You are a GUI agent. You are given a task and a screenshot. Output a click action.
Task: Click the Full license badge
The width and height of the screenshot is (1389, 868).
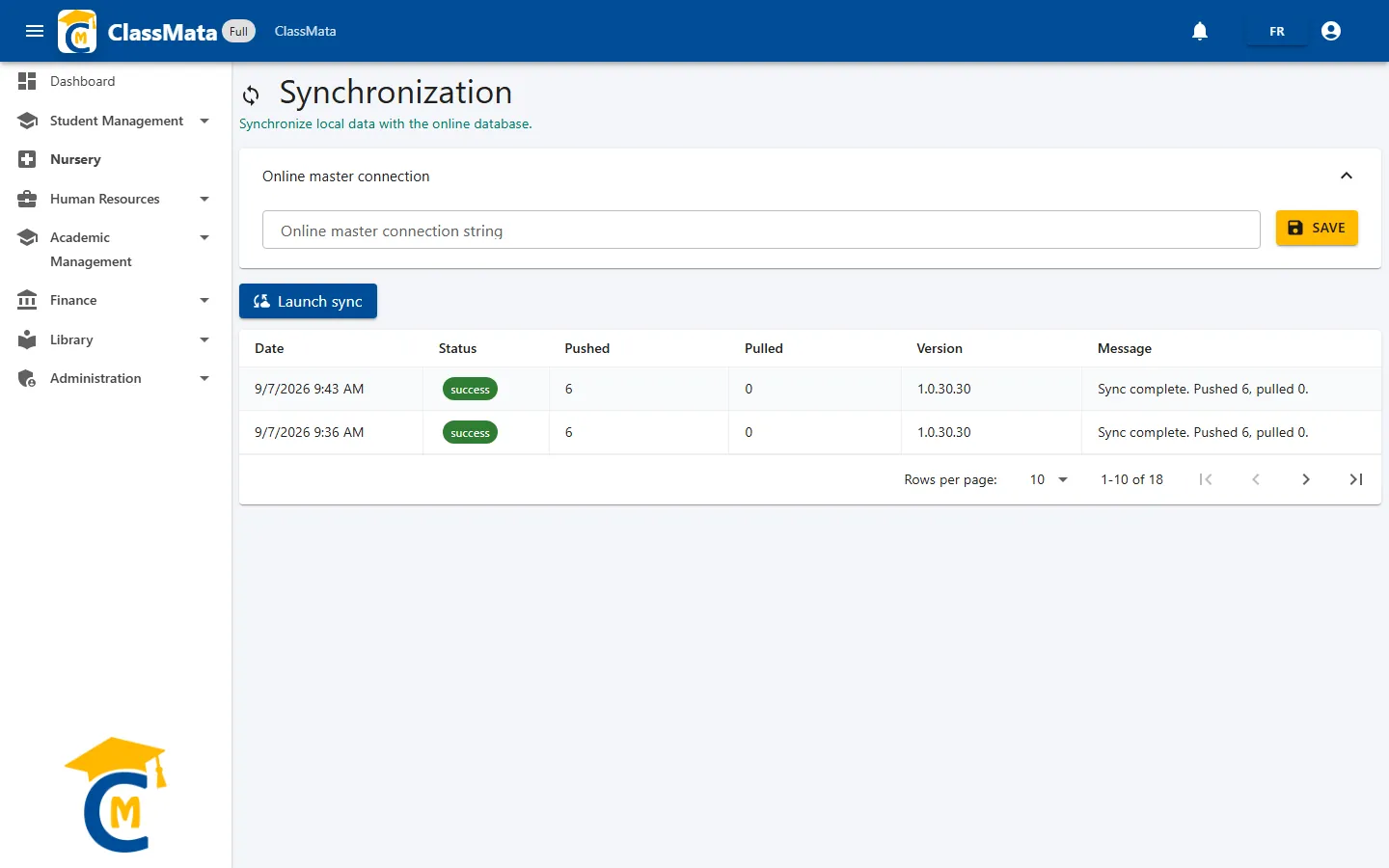(x=239, y=31)
